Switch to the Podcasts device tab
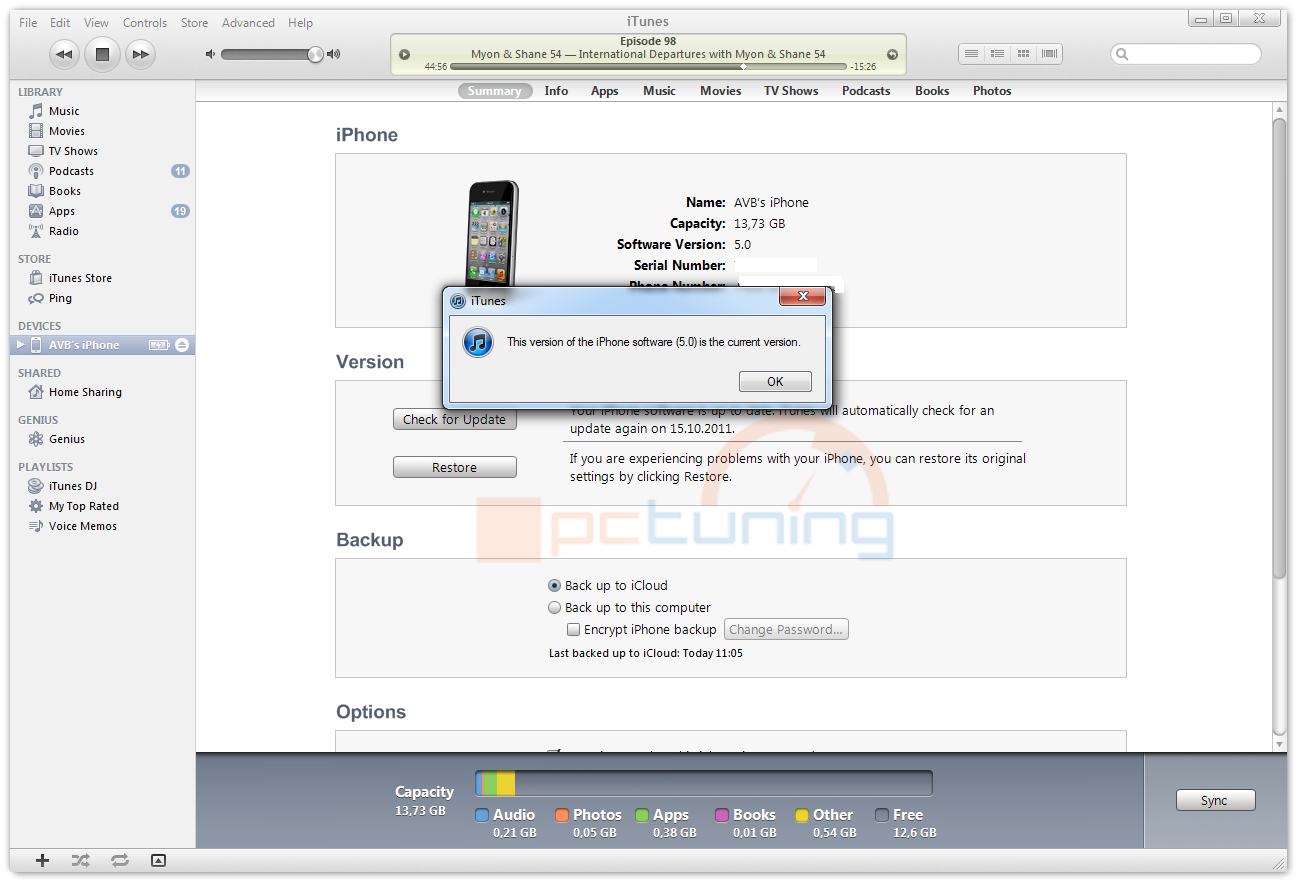Viewport: 1299px width, 881px height. pyautogui.click(x=866, y=91)
